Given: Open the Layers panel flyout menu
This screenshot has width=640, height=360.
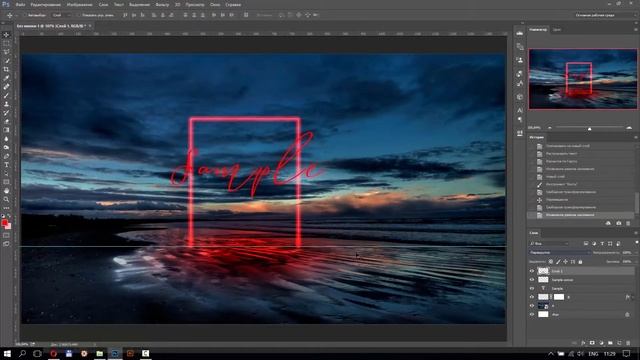Looking at the screenshot, I should tap(636, 233).
